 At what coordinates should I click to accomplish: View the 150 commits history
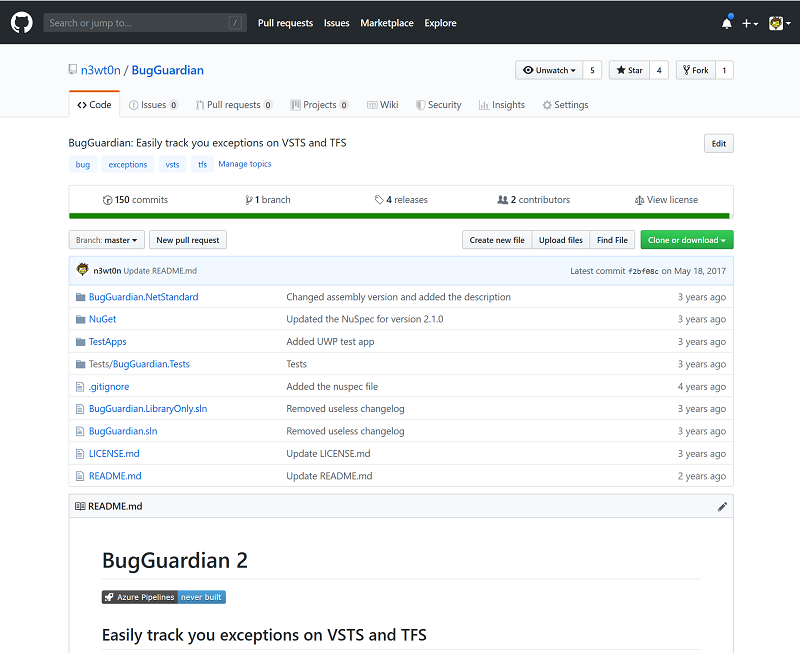[135, 199]
